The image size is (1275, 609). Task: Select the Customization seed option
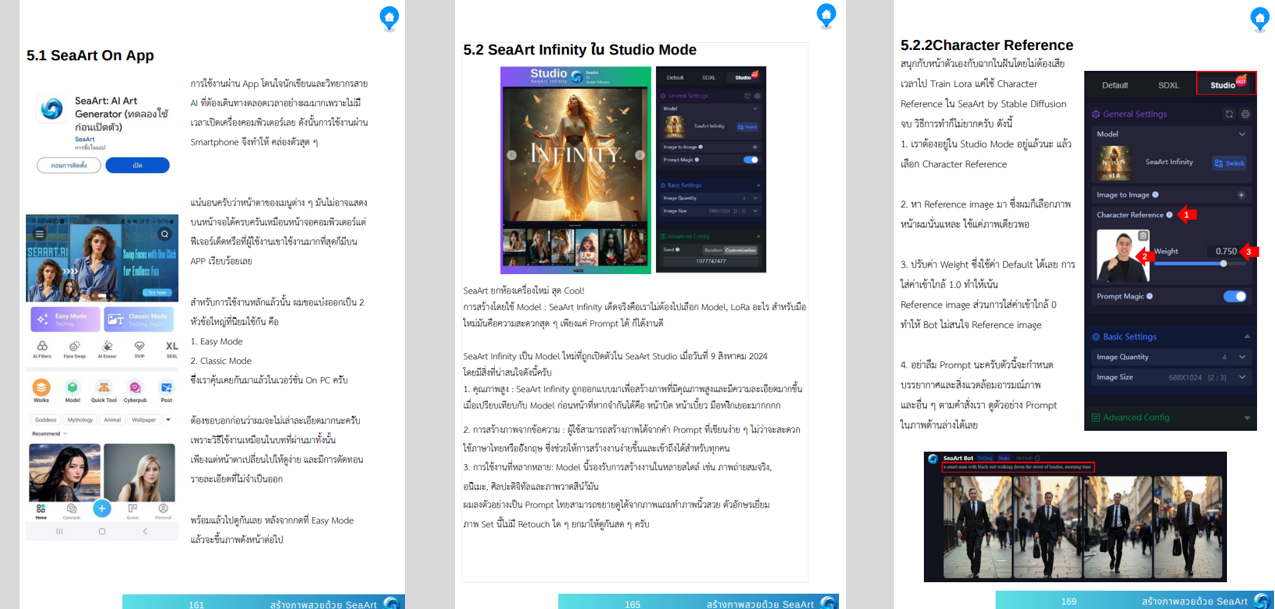(x=741, y=250)
